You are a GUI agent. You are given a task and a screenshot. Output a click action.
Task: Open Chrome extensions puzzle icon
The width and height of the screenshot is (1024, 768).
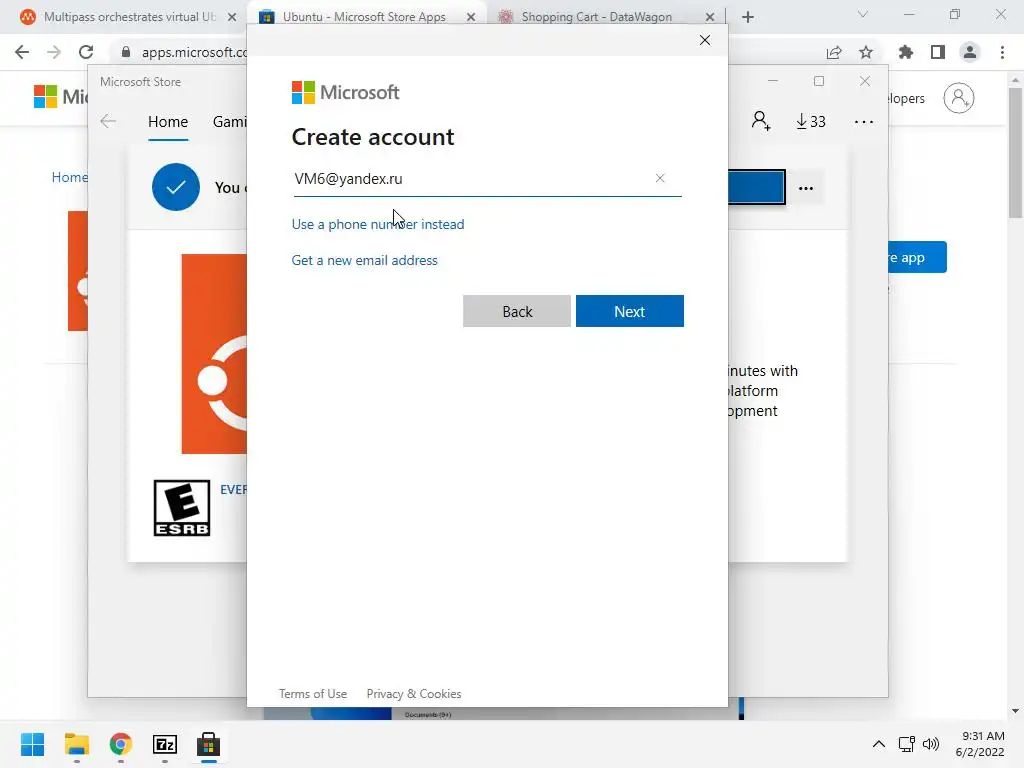pyautogui.click(x=906, y=52)
